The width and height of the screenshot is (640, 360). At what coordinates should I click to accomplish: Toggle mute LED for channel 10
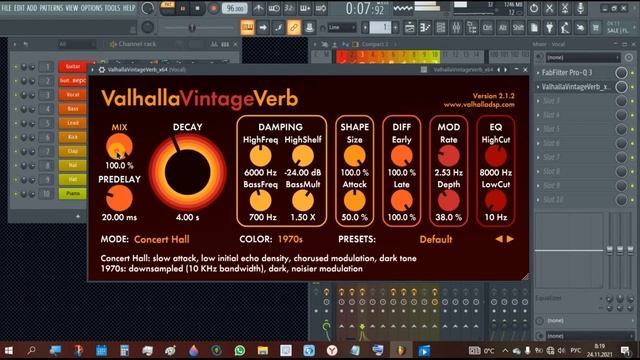(x=16, y=193)
